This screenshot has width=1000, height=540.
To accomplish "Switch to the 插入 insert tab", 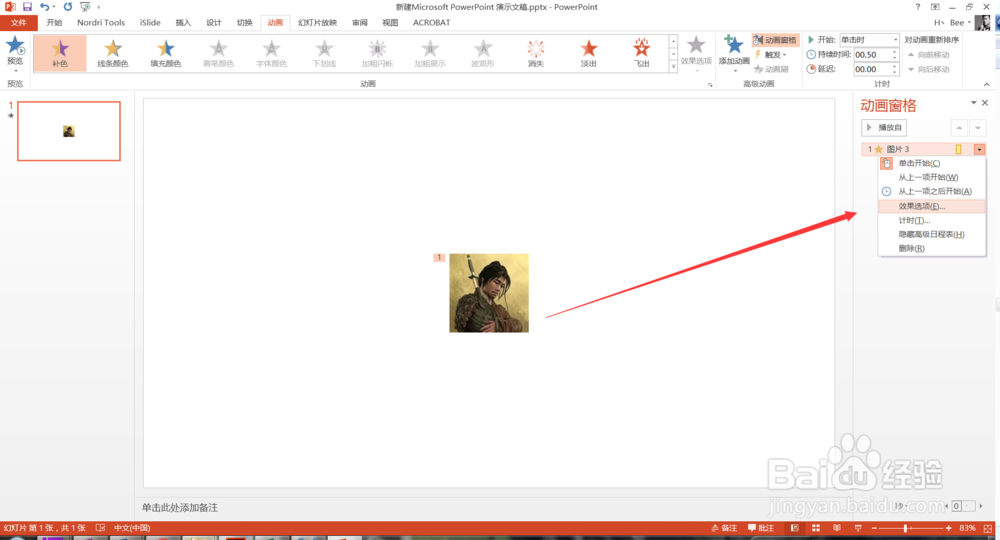I will [183, 22].
